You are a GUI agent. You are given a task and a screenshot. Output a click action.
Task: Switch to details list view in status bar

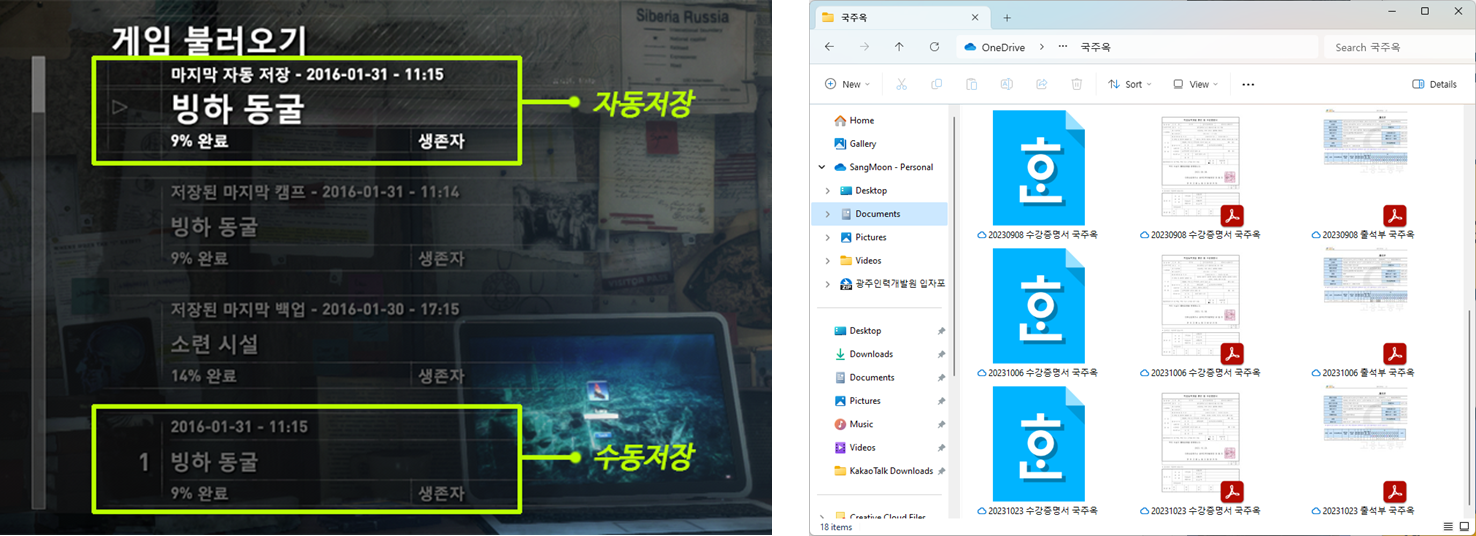tap(1449, 526)
